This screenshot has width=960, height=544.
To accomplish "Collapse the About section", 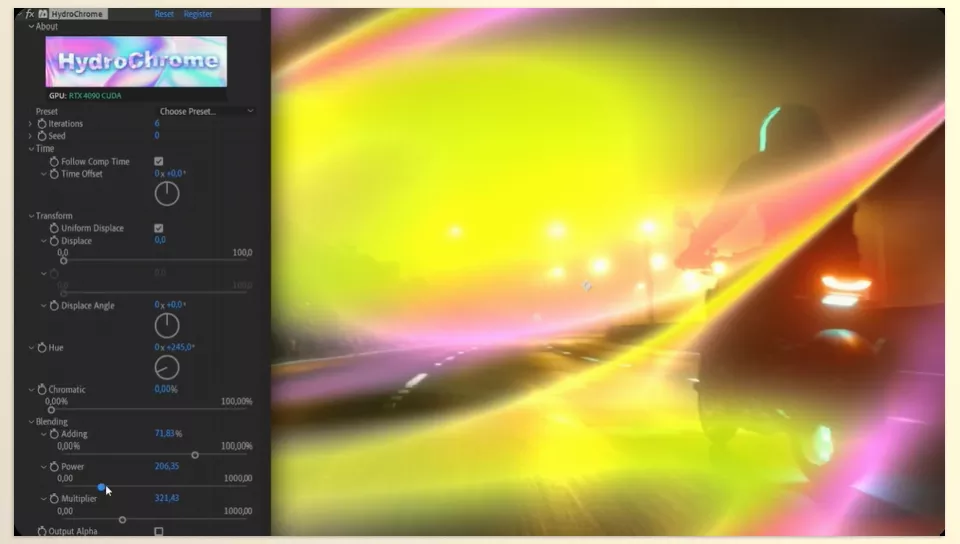I will (x=31, y=26).
